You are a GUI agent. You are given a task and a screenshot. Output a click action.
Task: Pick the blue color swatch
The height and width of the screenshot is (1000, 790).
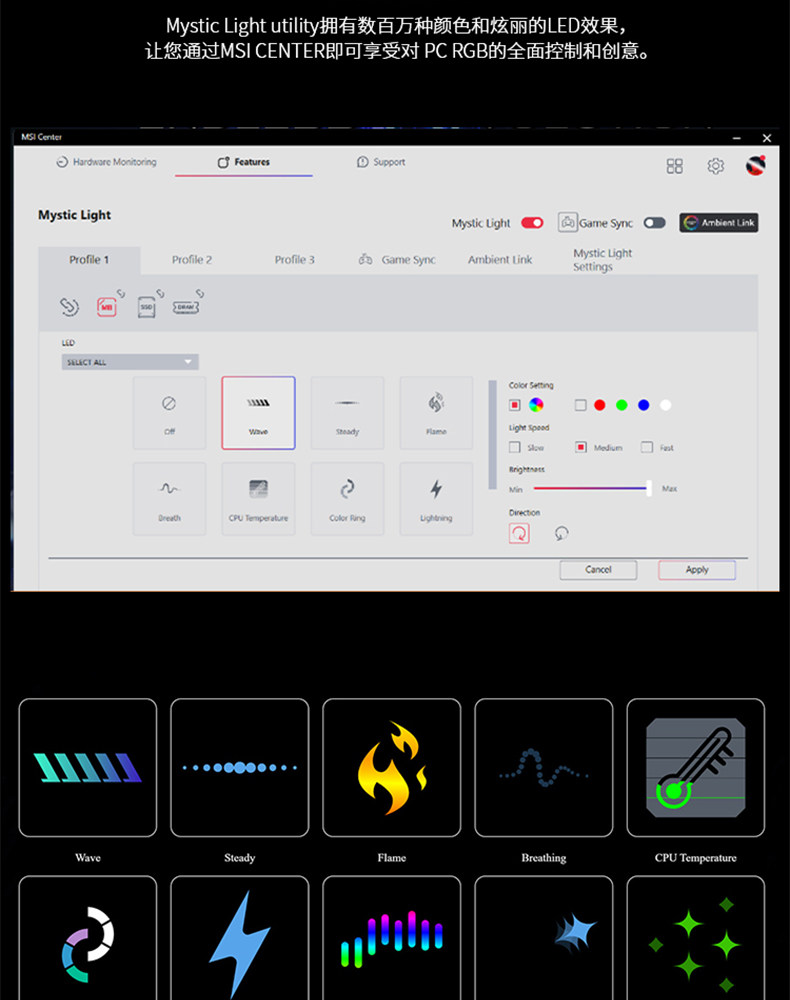[643, 405]
